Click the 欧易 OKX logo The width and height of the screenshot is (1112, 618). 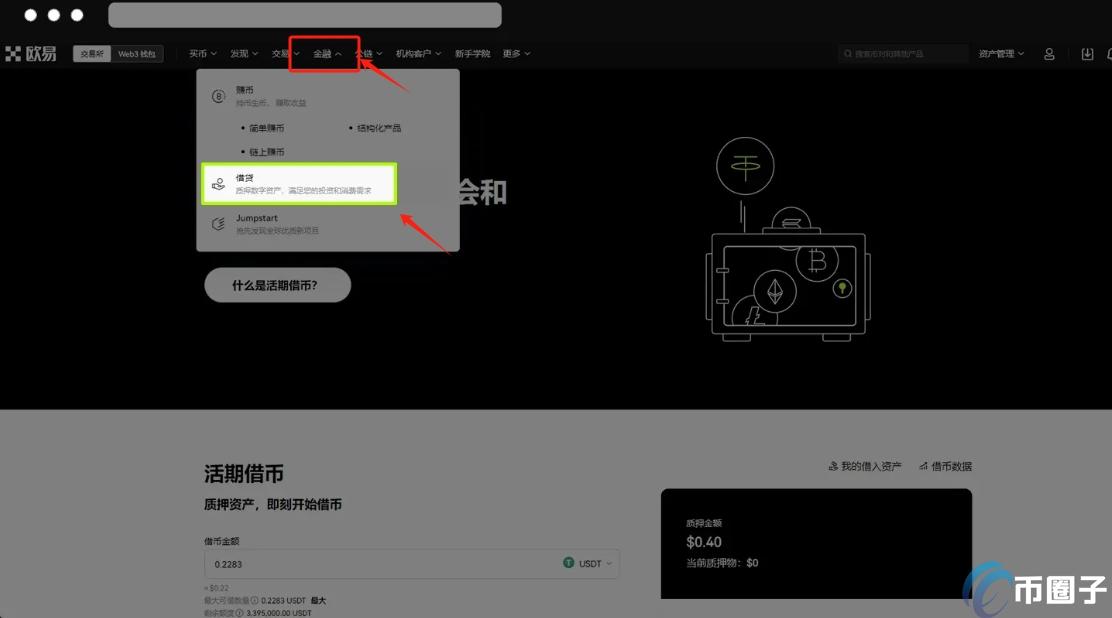click(x=30, y=54)
